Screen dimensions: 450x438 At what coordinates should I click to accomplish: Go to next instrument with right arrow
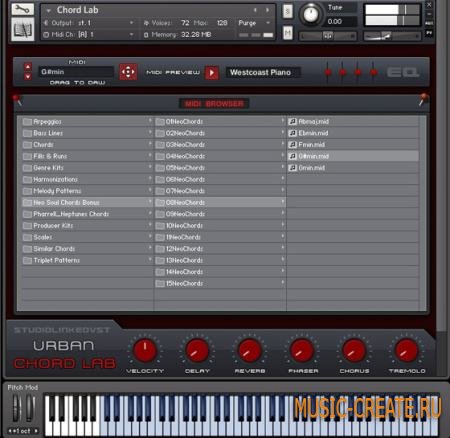(267, 10)
